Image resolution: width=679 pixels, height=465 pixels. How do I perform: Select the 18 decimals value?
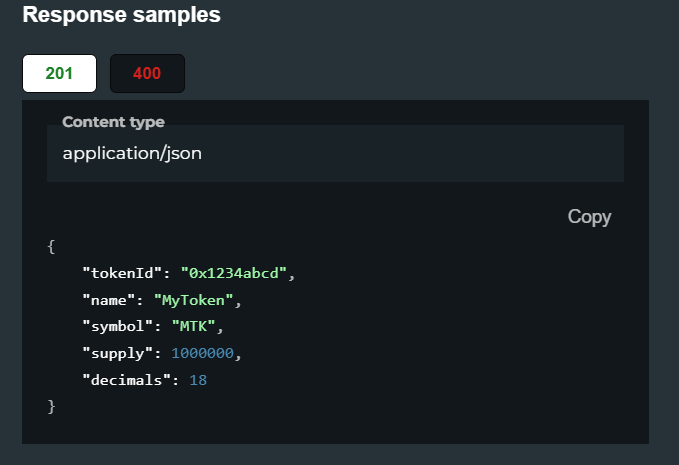(198, 380)
